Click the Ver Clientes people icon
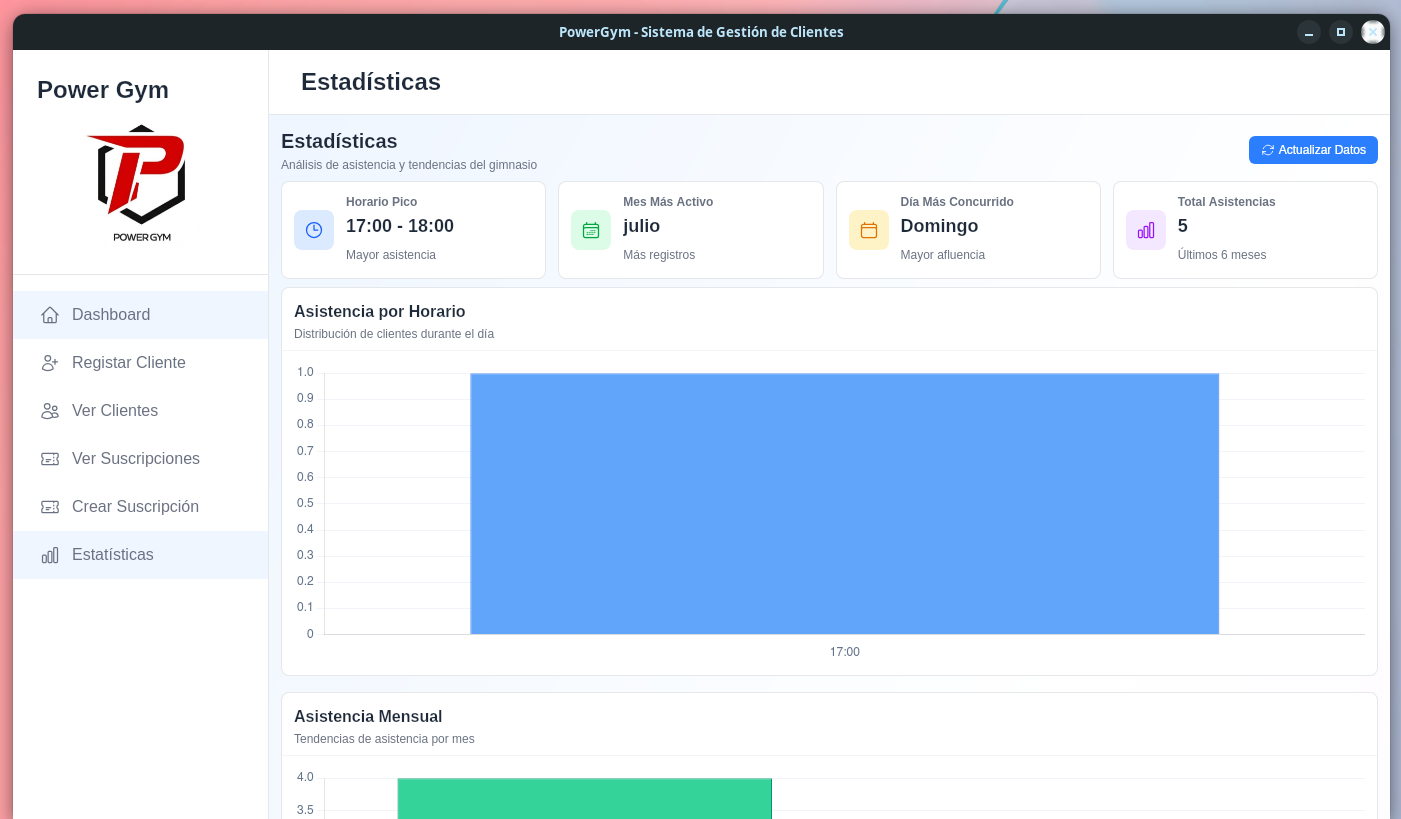 [50, 411]
